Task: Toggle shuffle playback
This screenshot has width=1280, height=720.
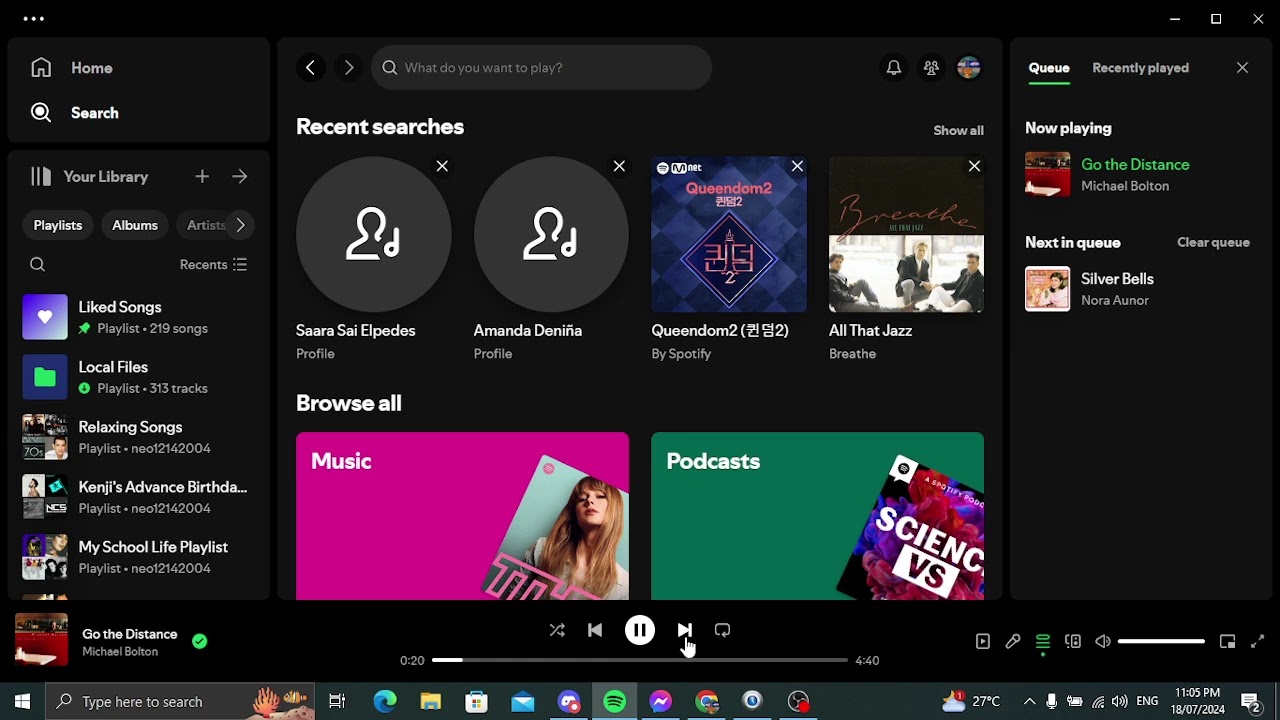Action: pos(557,631)
